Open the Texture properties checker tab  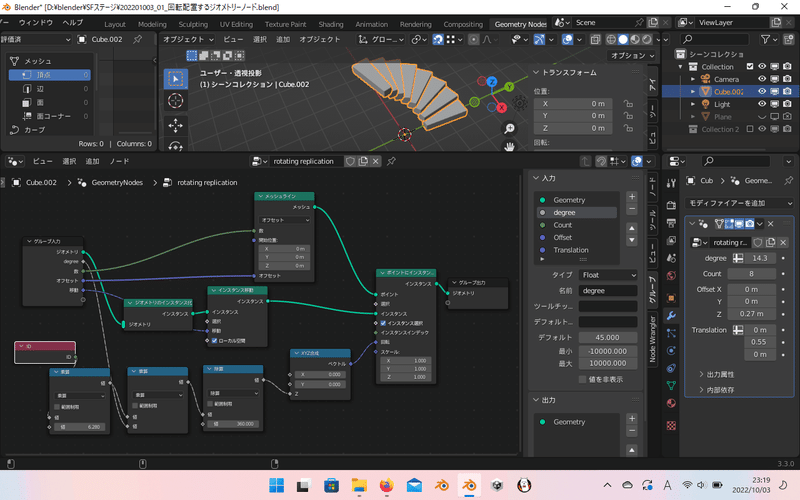671,426
